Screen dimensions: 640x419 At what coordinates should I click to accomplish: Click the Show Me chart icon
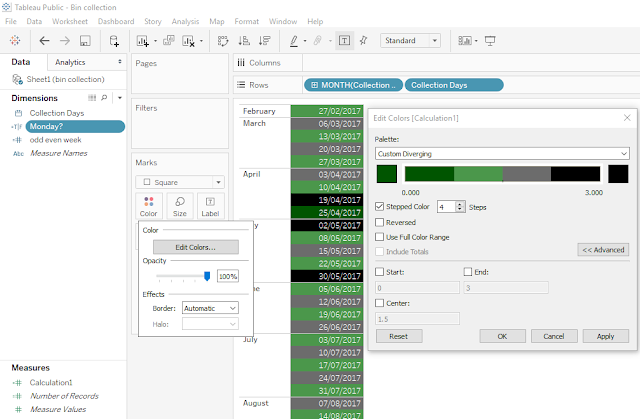[465, 40]
